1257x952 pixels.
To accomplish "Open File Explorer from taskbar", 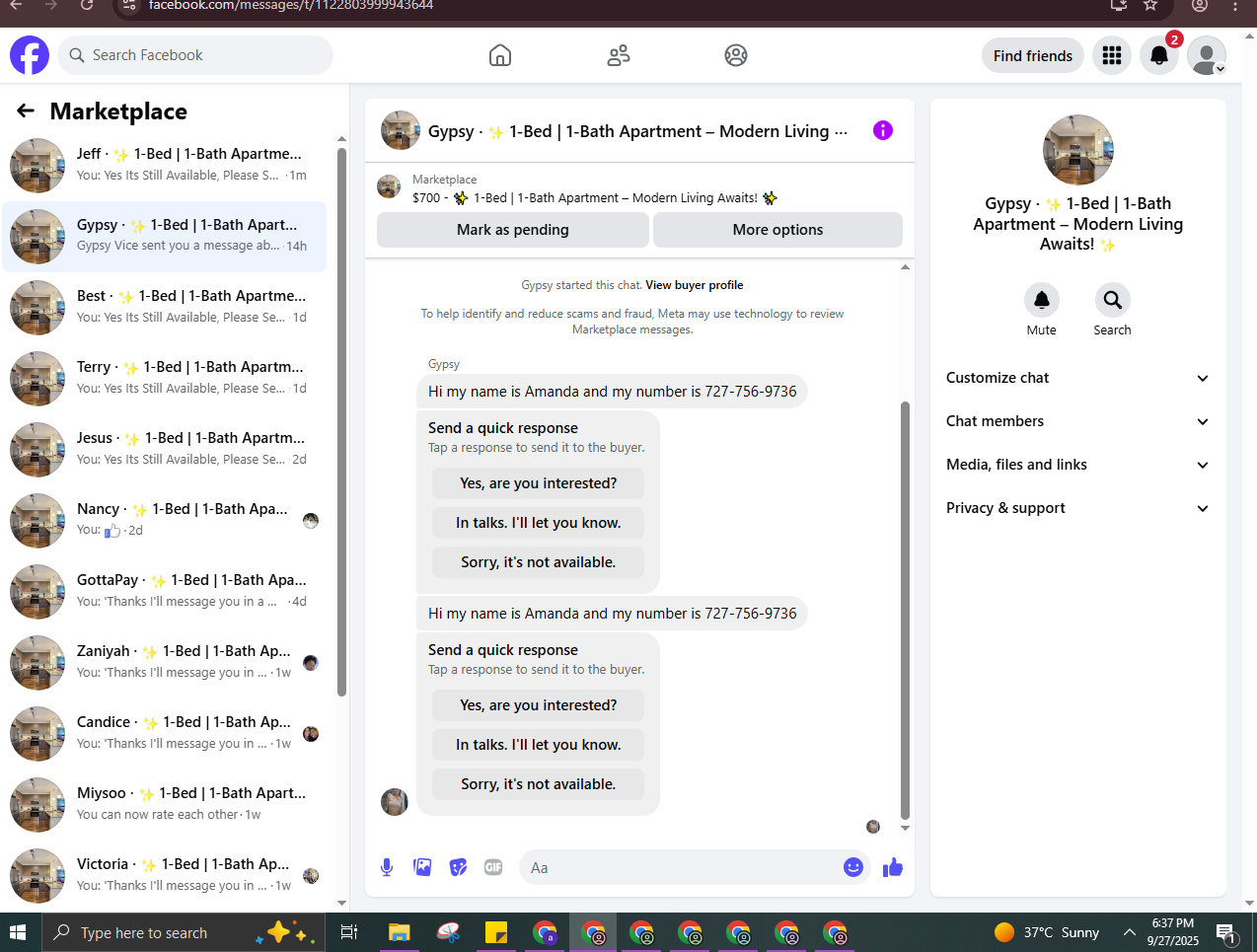I will [x=399, y=932].
